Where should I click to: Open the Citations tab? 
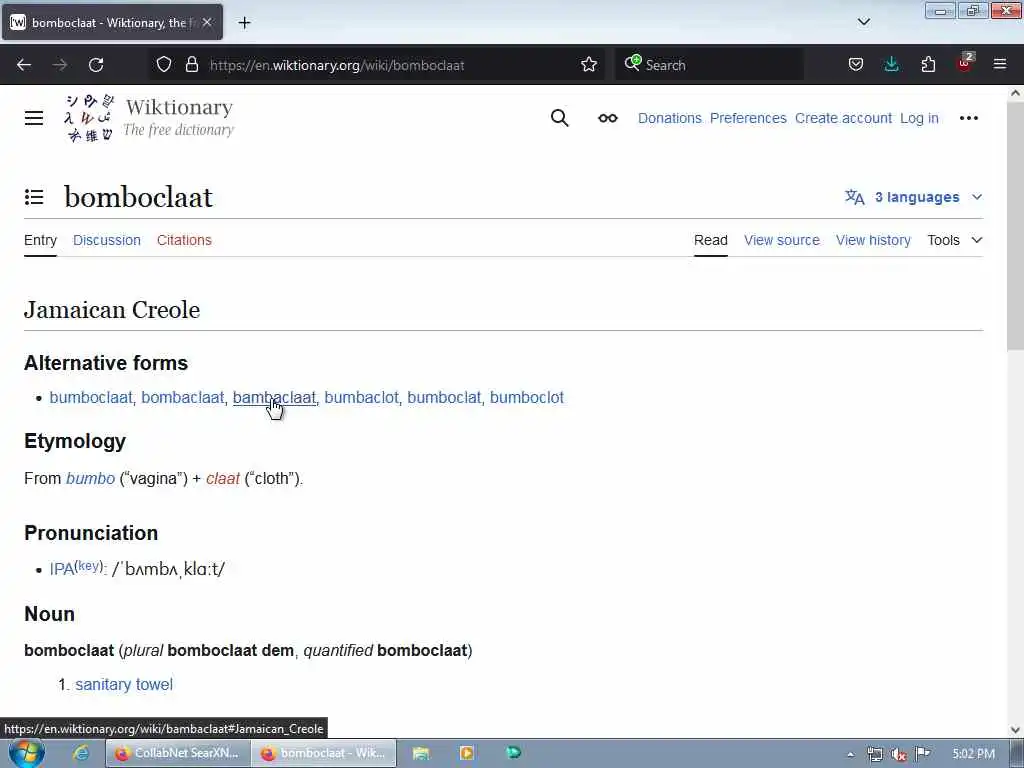click(184, 240)
